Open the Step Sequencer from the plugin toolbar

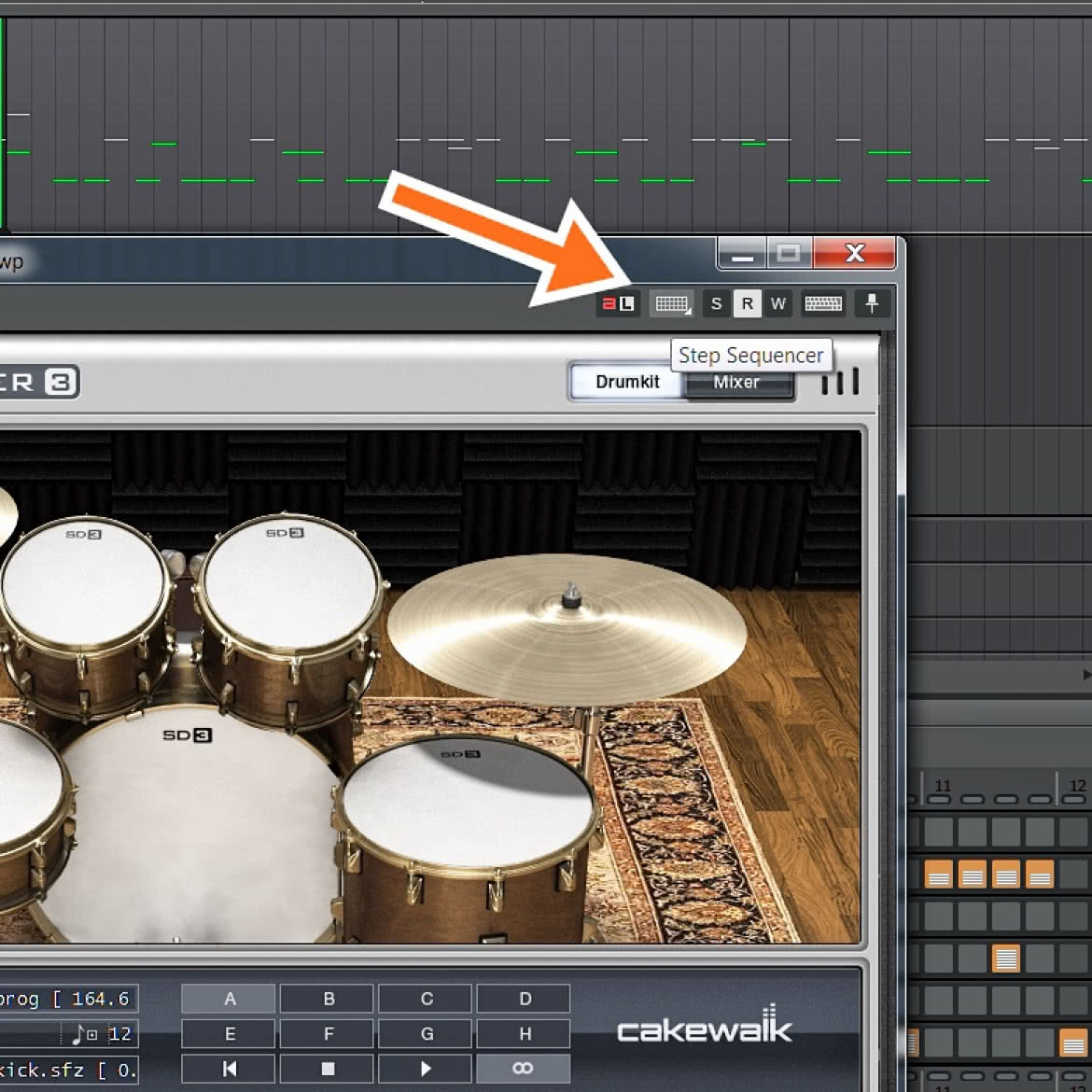[671, 303]
